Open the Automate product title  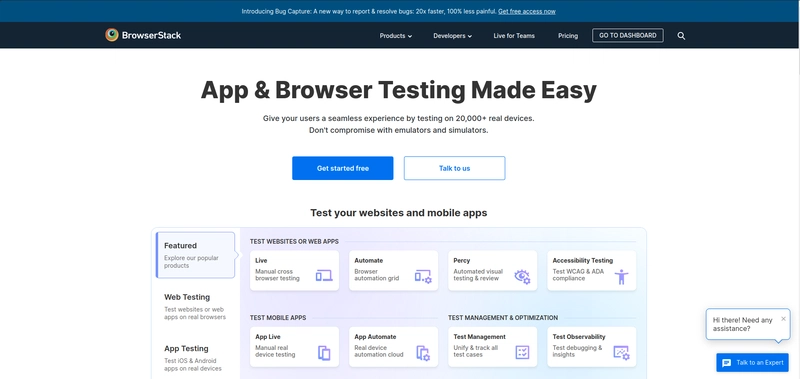tap(368, 260)
